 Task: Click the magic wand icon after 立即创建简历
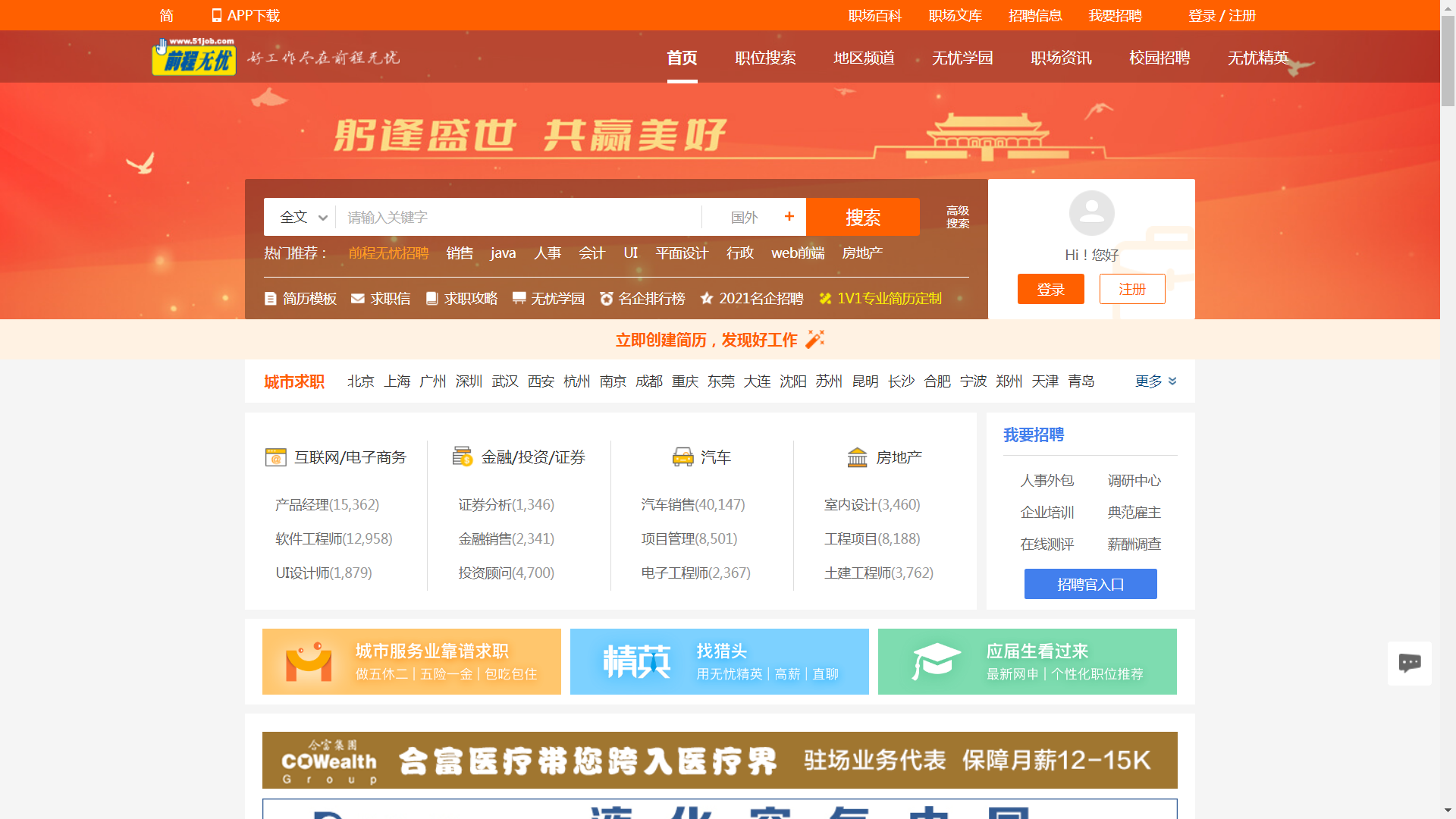[815, 339]
